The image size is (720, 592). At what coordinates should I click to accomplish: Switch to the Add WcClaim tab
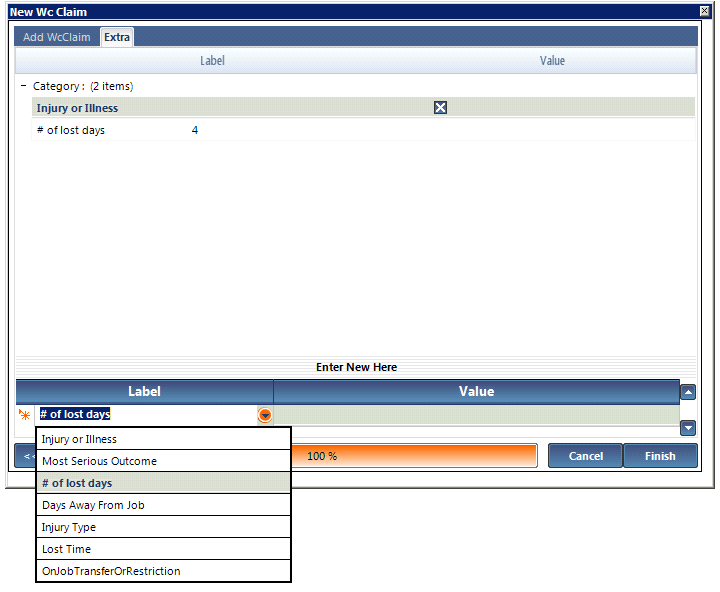[x=57, y=37]
